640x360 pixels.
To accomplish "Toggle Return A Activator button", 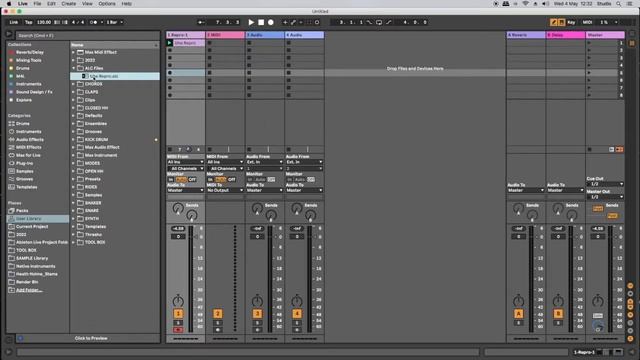I will pos(518,313).
